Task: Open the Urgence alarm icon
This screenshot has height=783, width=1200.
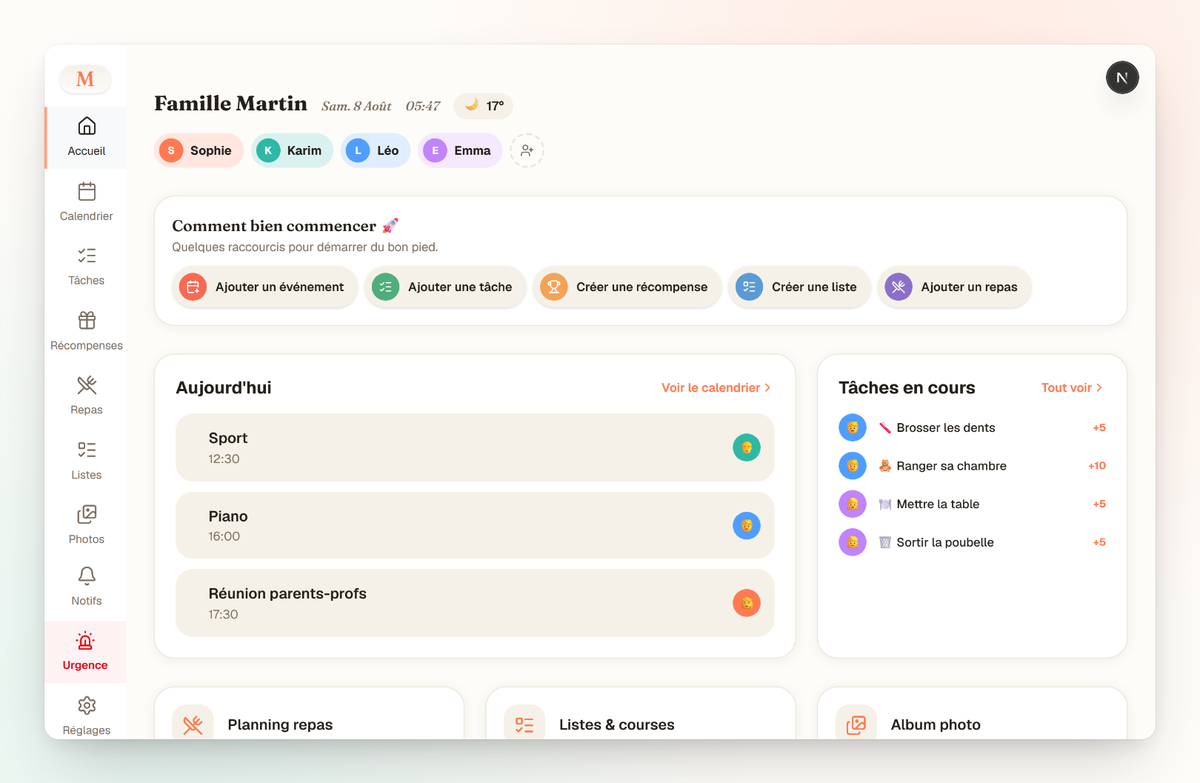Action: [85, 641]
